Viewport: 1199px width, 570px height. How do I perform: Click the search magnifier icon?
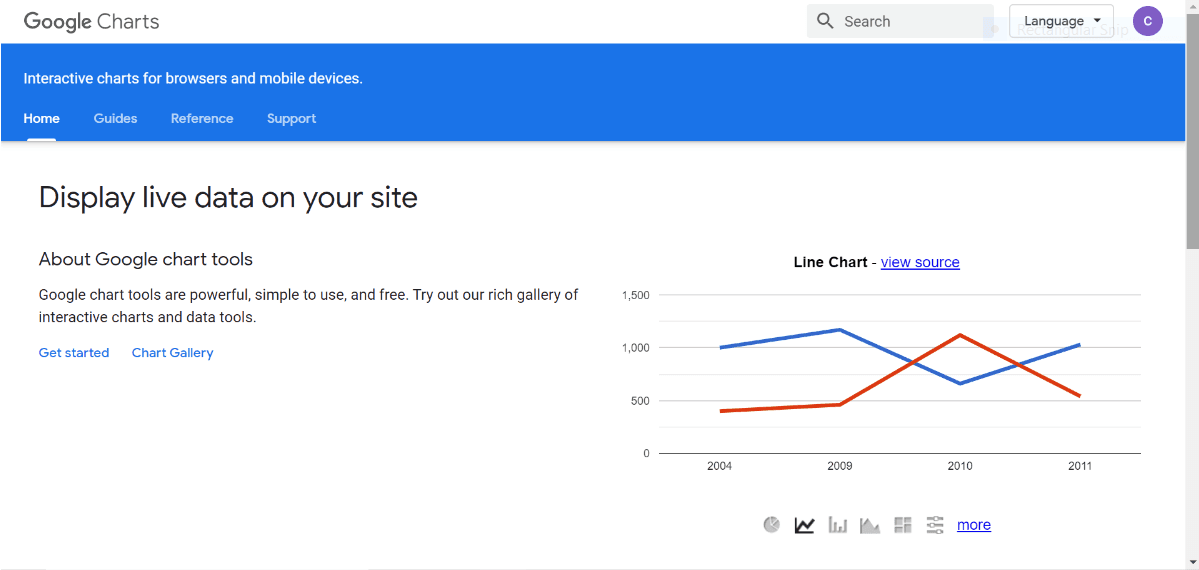pyautogui.click(x=825, y=21)
